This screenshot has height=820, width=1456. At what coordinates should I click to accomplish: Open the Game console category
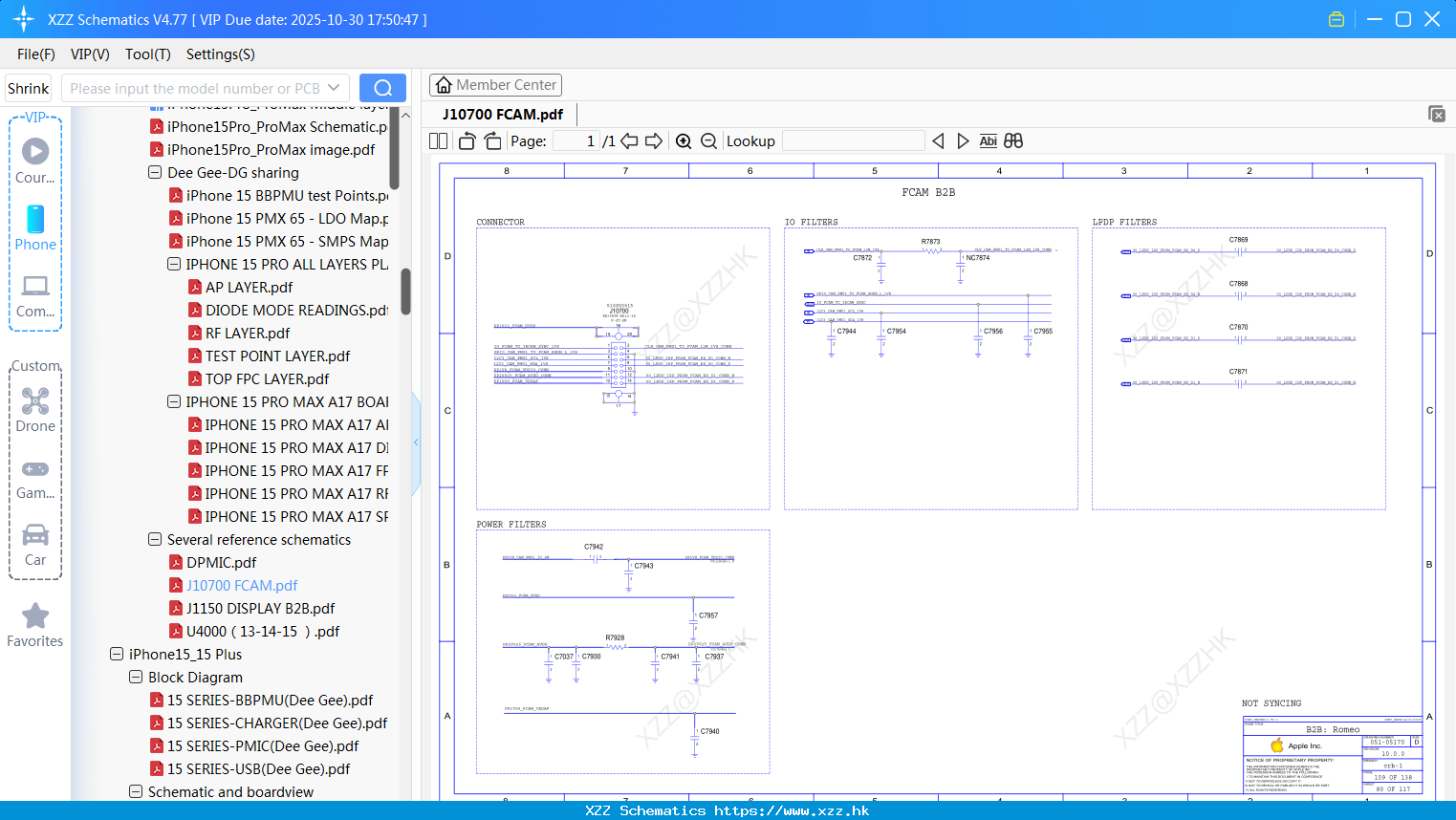pos(35,478)
